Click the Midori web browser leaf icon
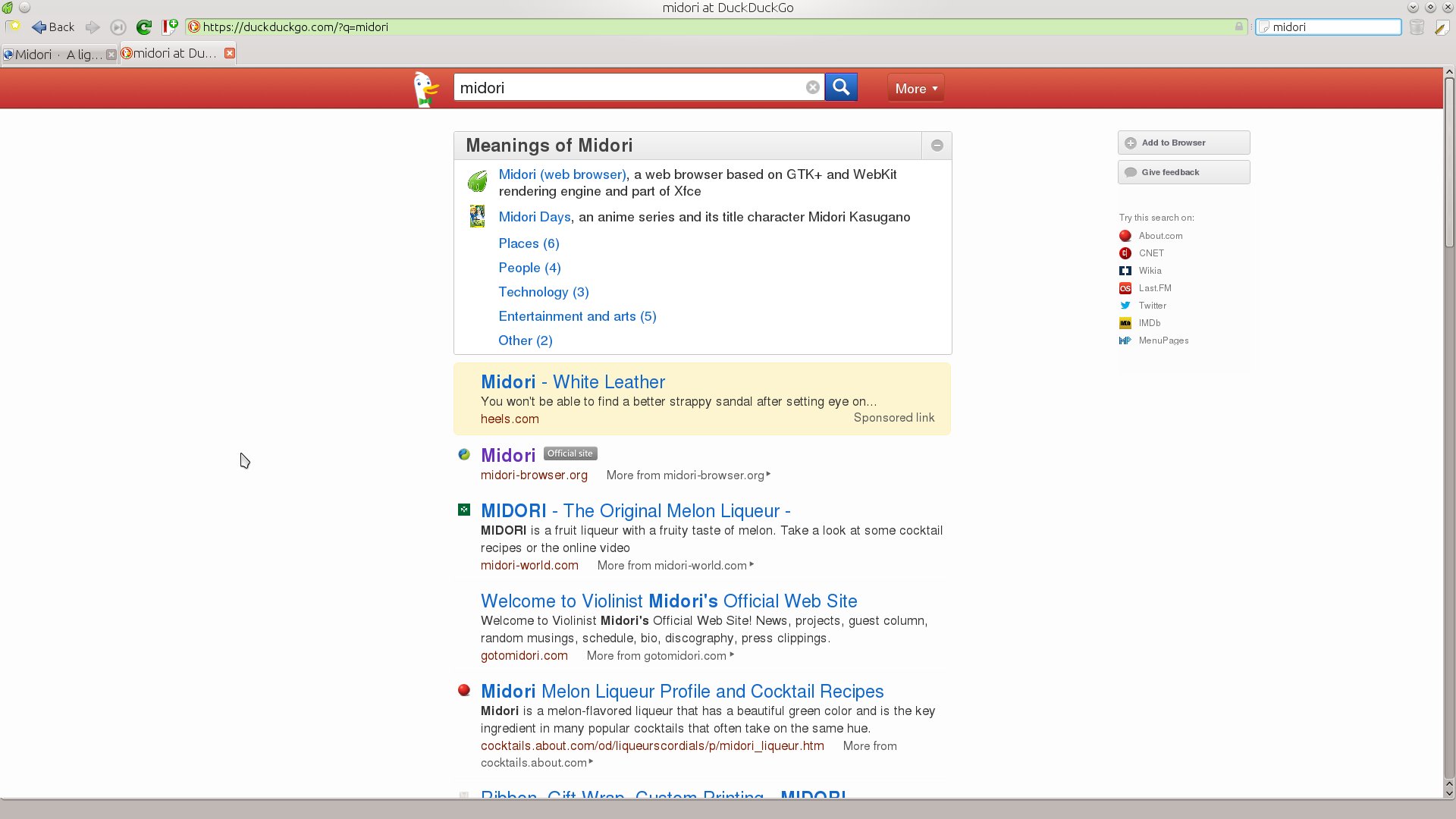Viewport: 1456px width, 819px height. tap(477, 182)
